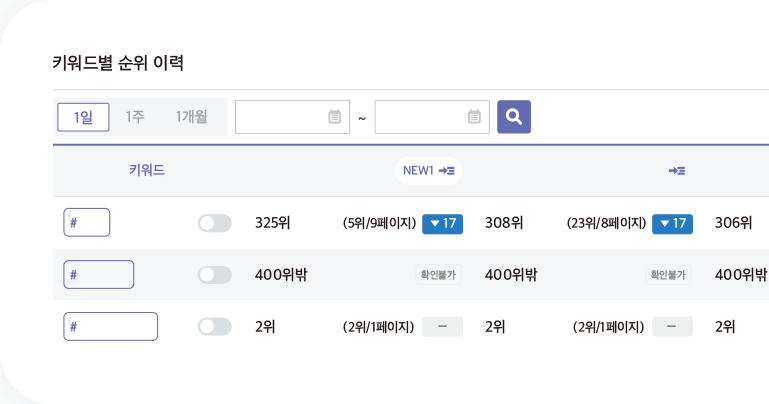Select the 1일 period tab
This screenshot has height=404, width=769.
(x=83, y=117)
